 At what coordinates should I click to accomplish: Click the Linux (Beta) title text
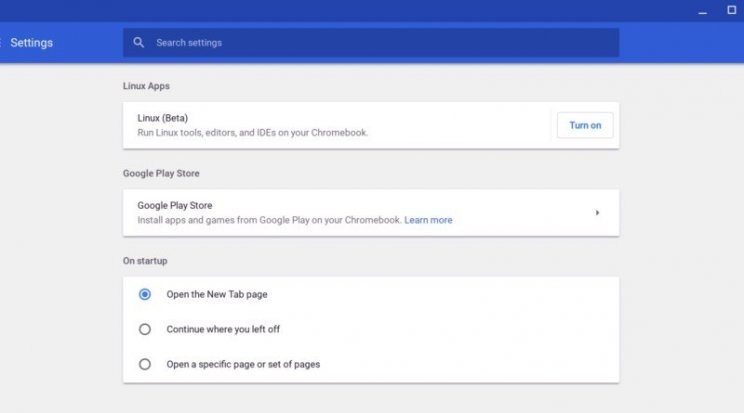163,118
